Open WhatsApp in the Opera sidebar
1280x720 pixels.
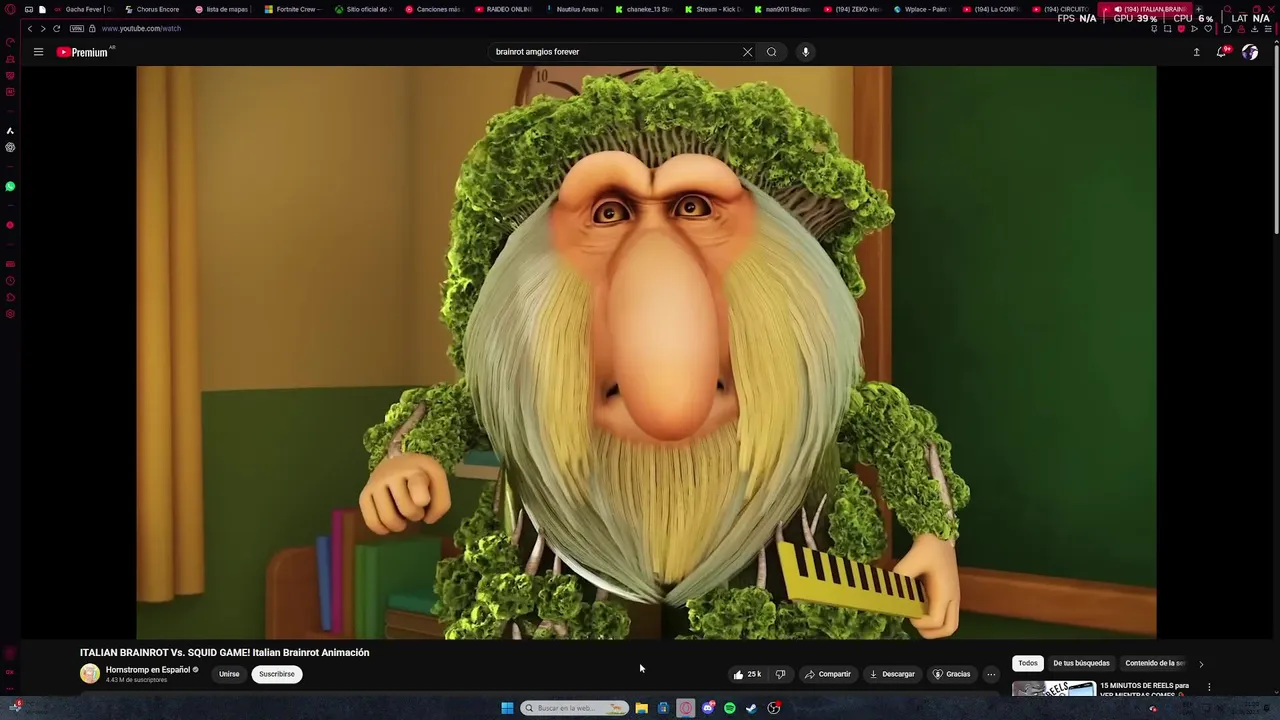tap(10, 187)
